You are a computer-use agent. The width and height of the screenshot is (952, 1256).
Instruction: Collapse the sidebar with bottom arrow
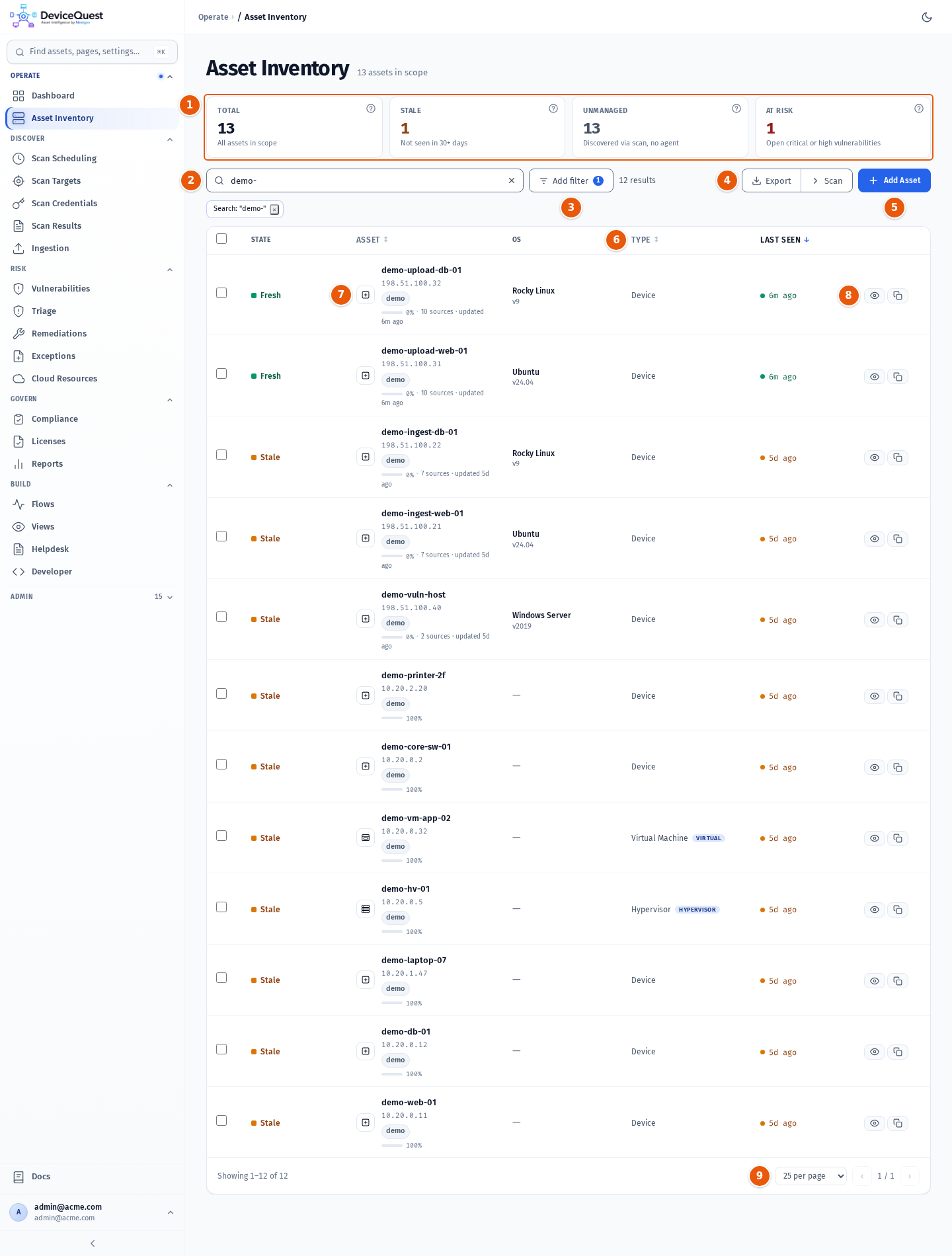coord(93,1243)
